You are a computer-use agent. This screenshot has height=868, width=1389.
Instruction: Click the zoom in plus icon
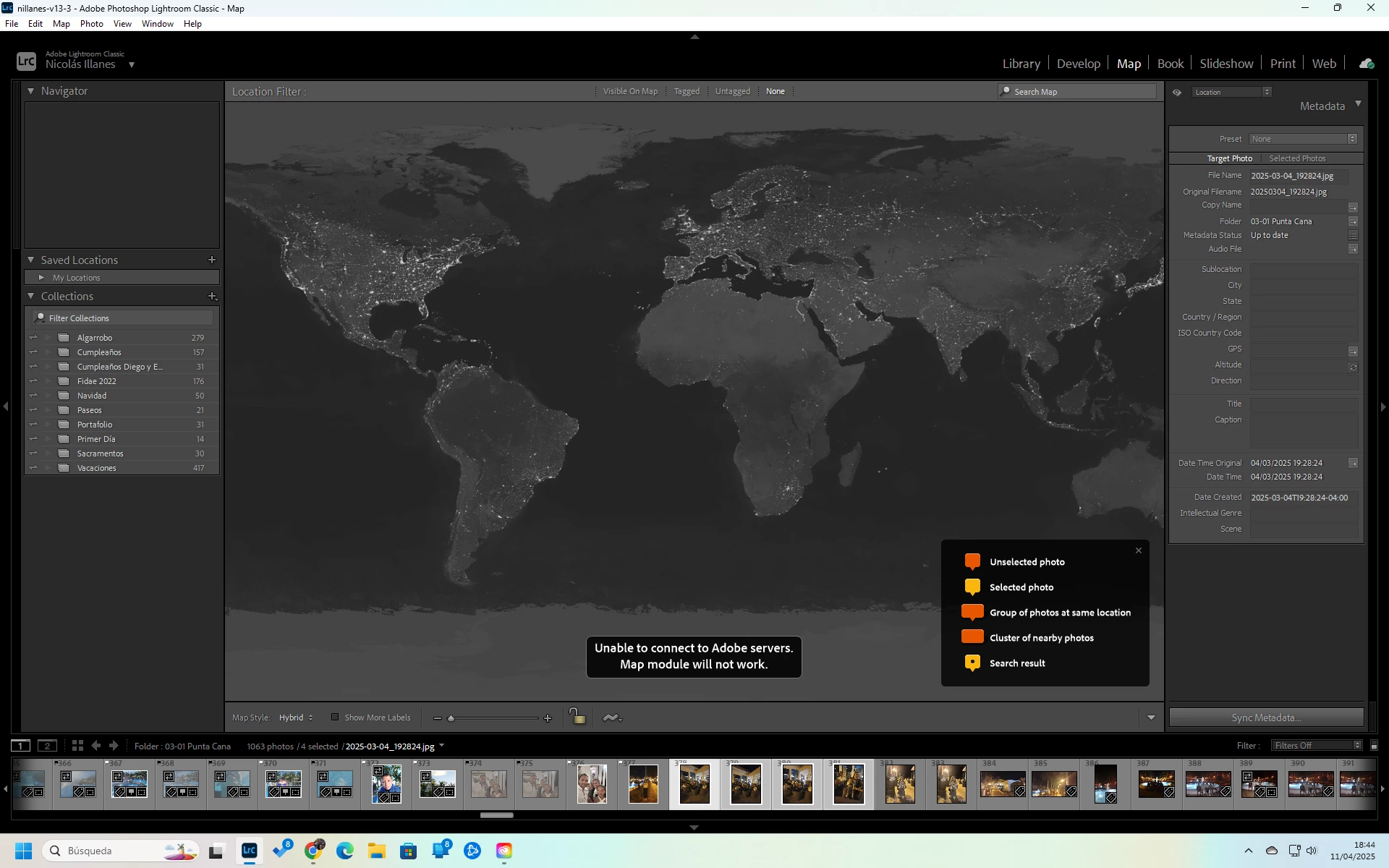click(548, 718)
